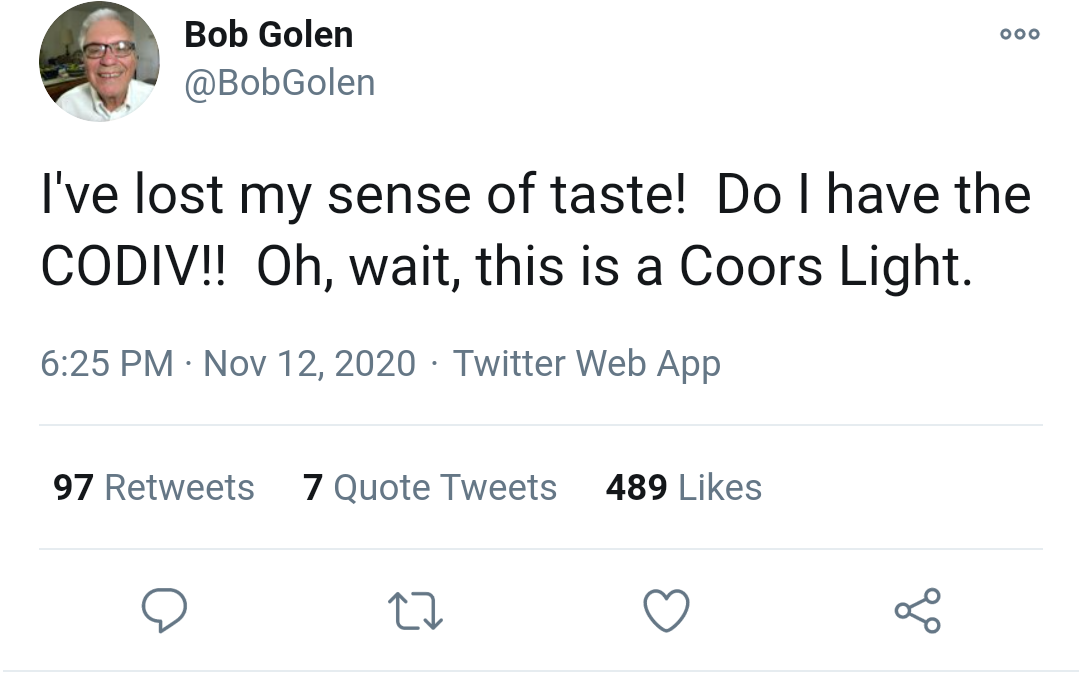This screenshot has width=1080, height=686.
Task: Select the tweet text about Coors Light
Action: point(535,230)
